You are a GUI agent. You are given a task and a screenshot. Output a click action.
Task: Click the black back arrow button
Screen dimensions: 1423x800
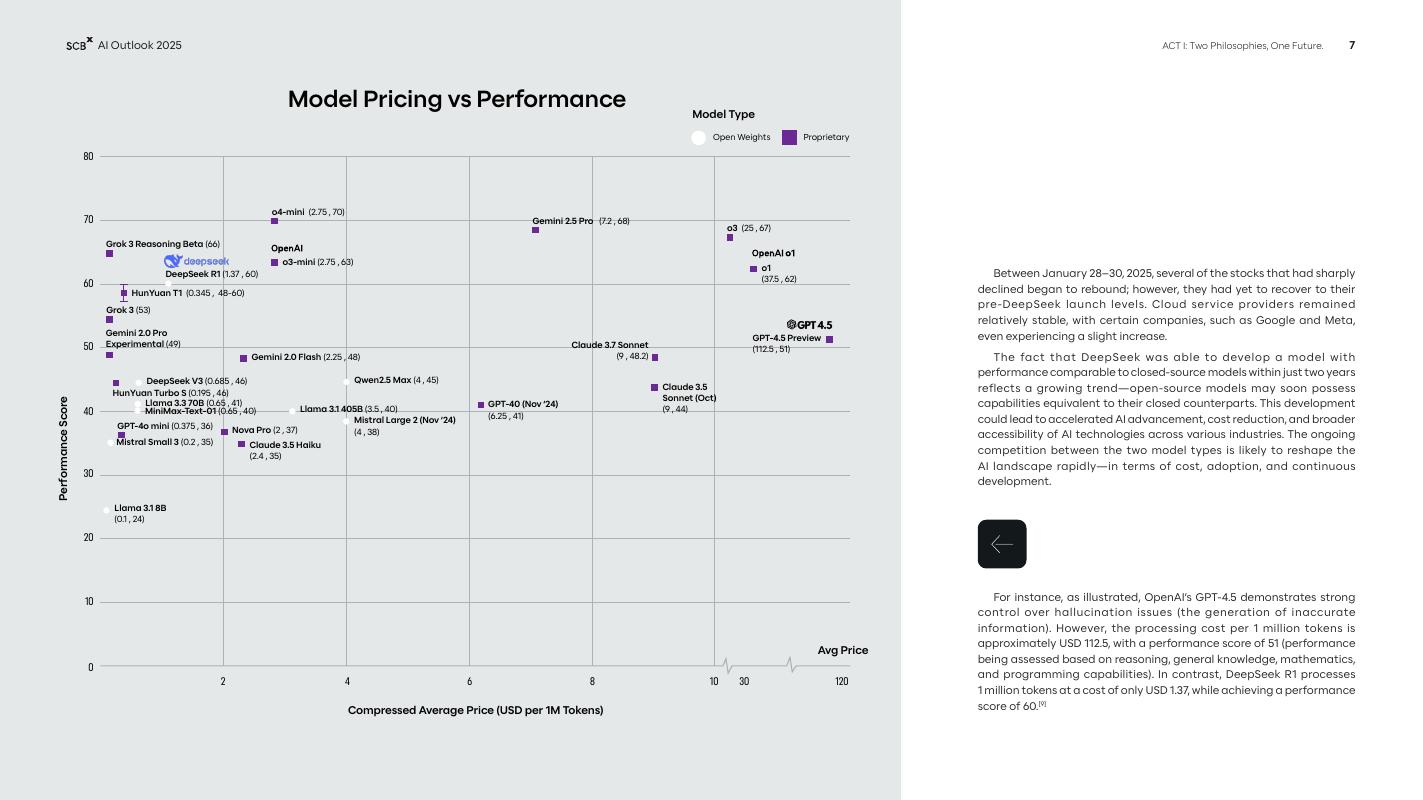coord(1002,544)
